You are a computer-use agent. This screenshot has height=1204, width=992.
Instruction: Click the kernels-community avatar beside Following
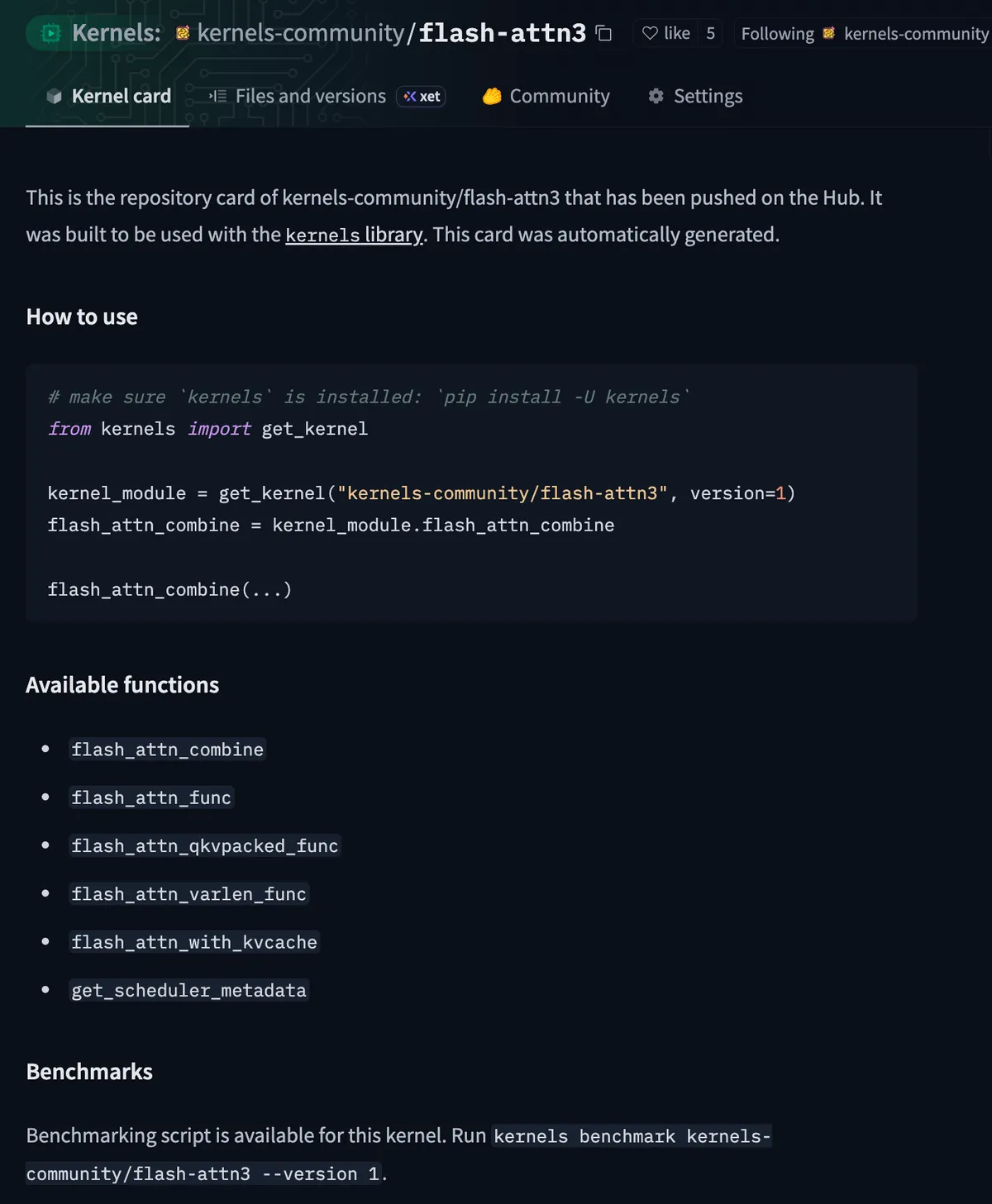pyautogui.click(x=828, y=33)
